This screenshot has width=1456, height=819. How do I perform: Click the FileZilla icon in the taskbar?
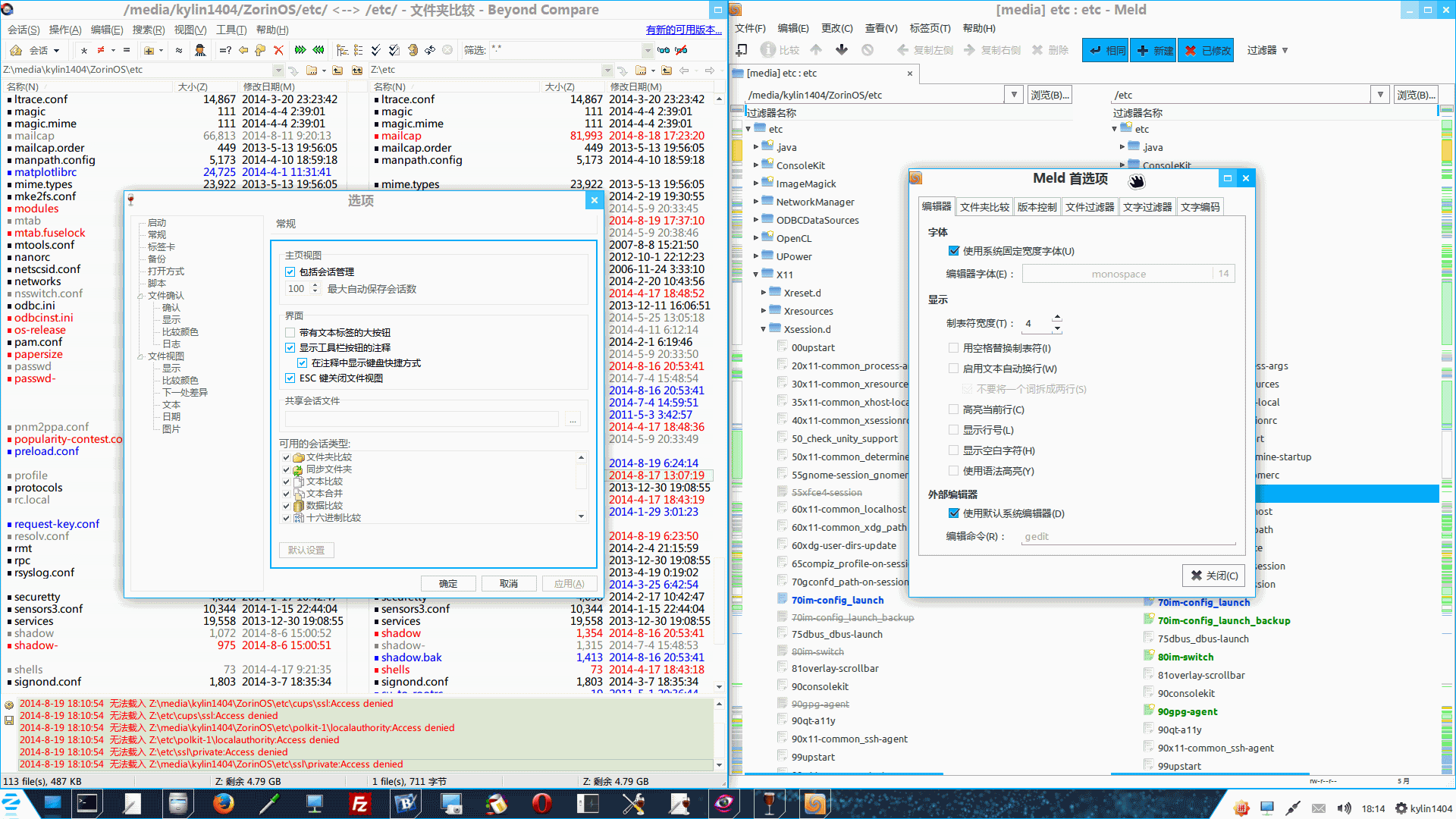(x=359, y=803)
